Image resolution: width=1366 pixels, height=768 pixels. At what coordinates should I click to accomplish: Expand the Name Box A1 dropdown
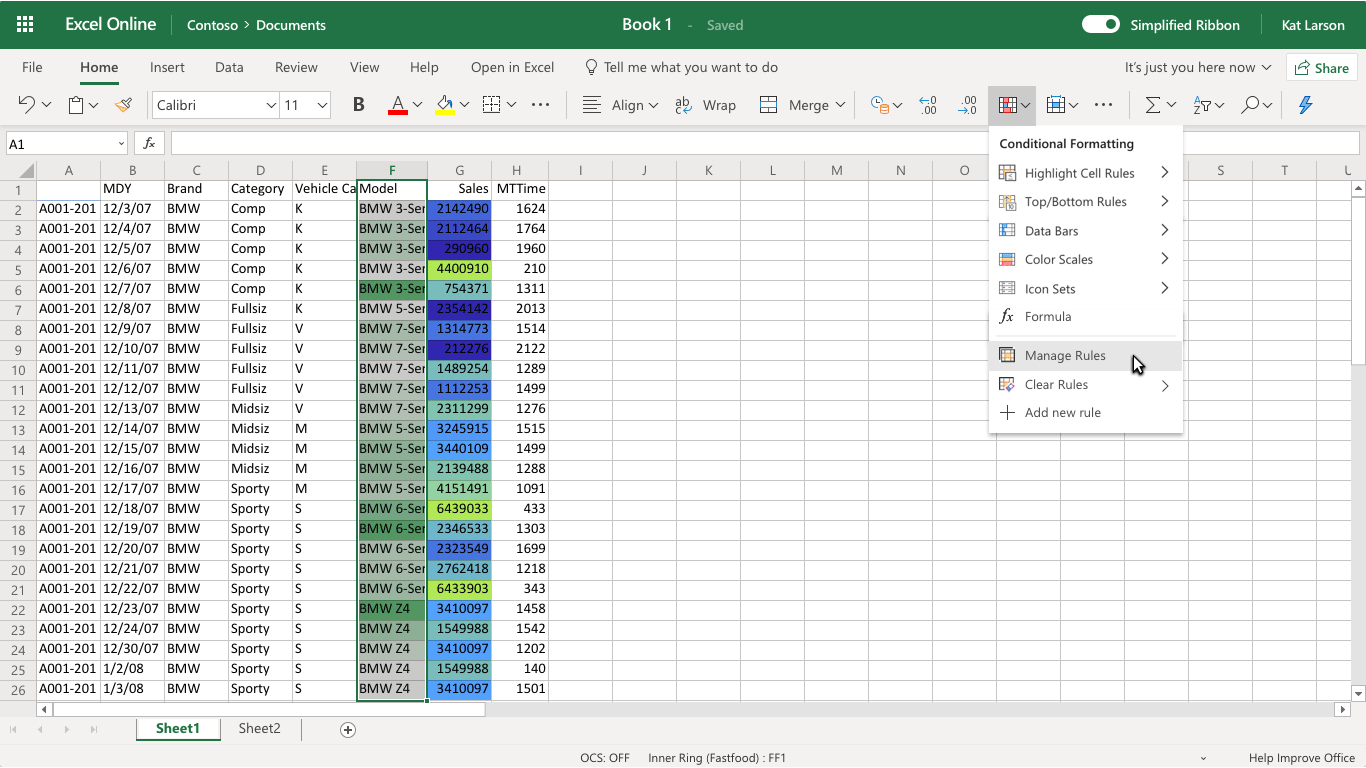pyautogui.click(x=121, y=144)
